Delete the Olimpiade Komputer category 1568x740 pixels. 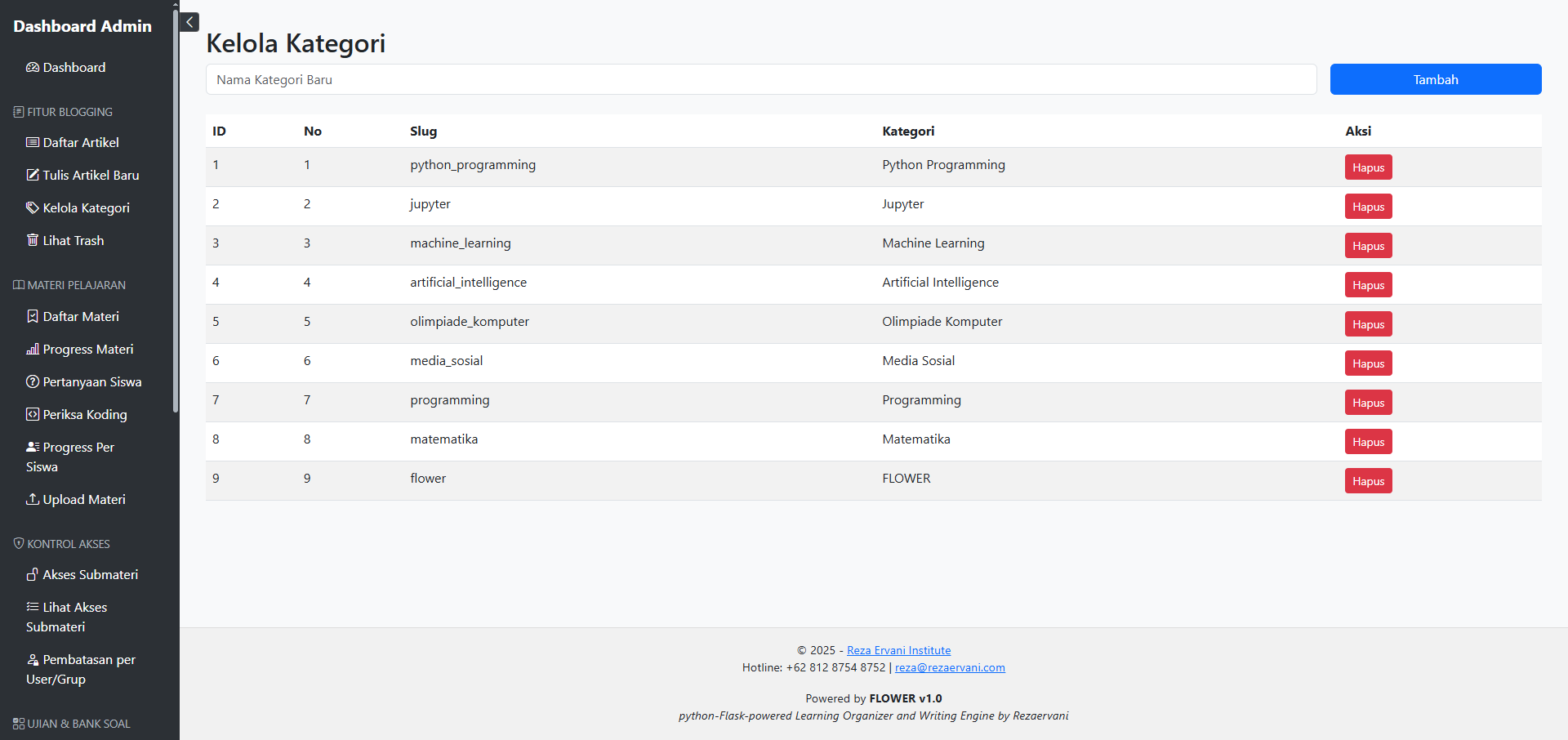pos(1368,324)
